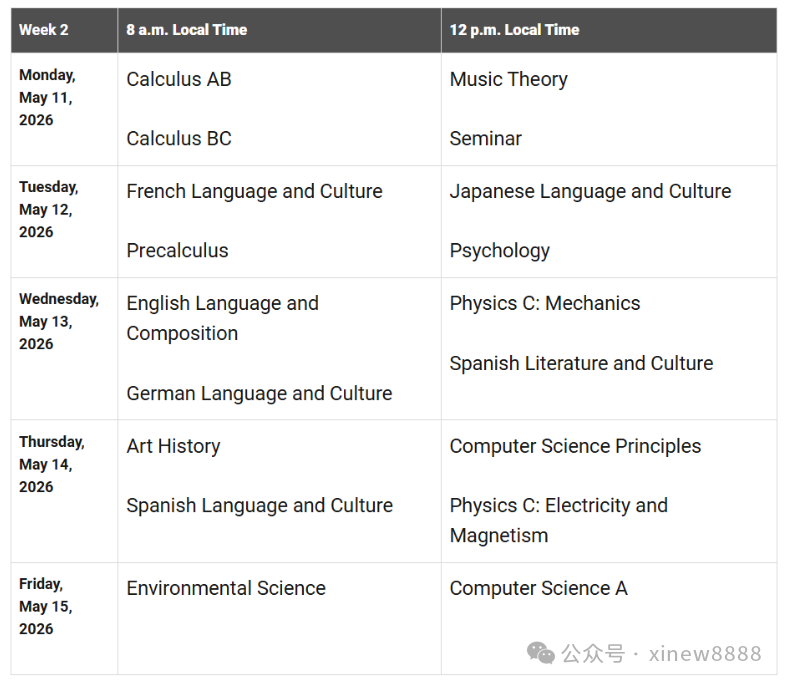Select the Art History exam entry
This screenshot has width=786, height=684.
tap(173, 447)
